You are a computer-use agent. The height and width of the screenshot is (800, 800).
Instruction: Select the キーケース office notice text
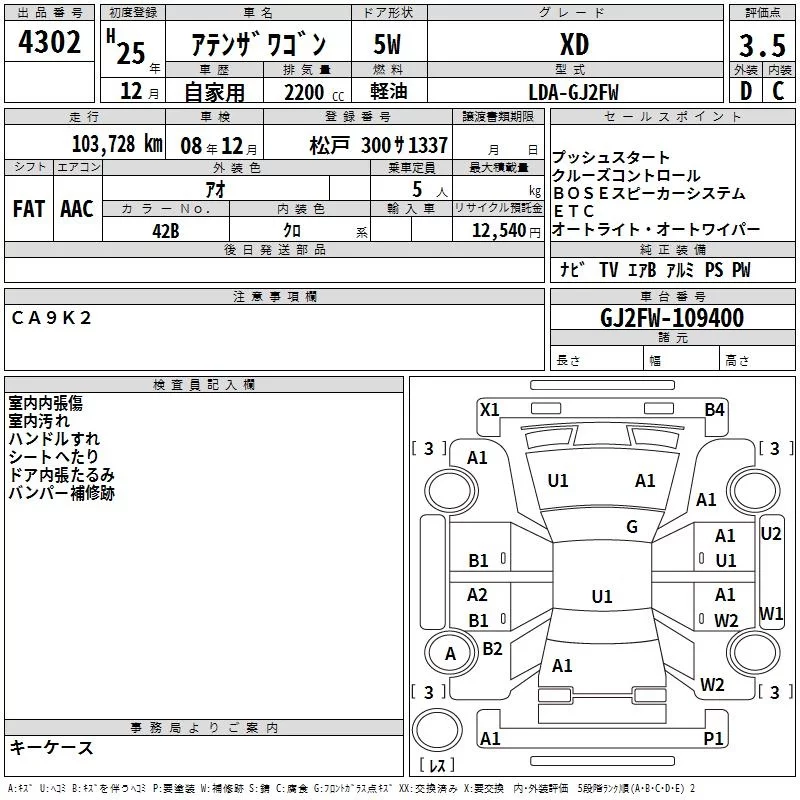(52, 747)
